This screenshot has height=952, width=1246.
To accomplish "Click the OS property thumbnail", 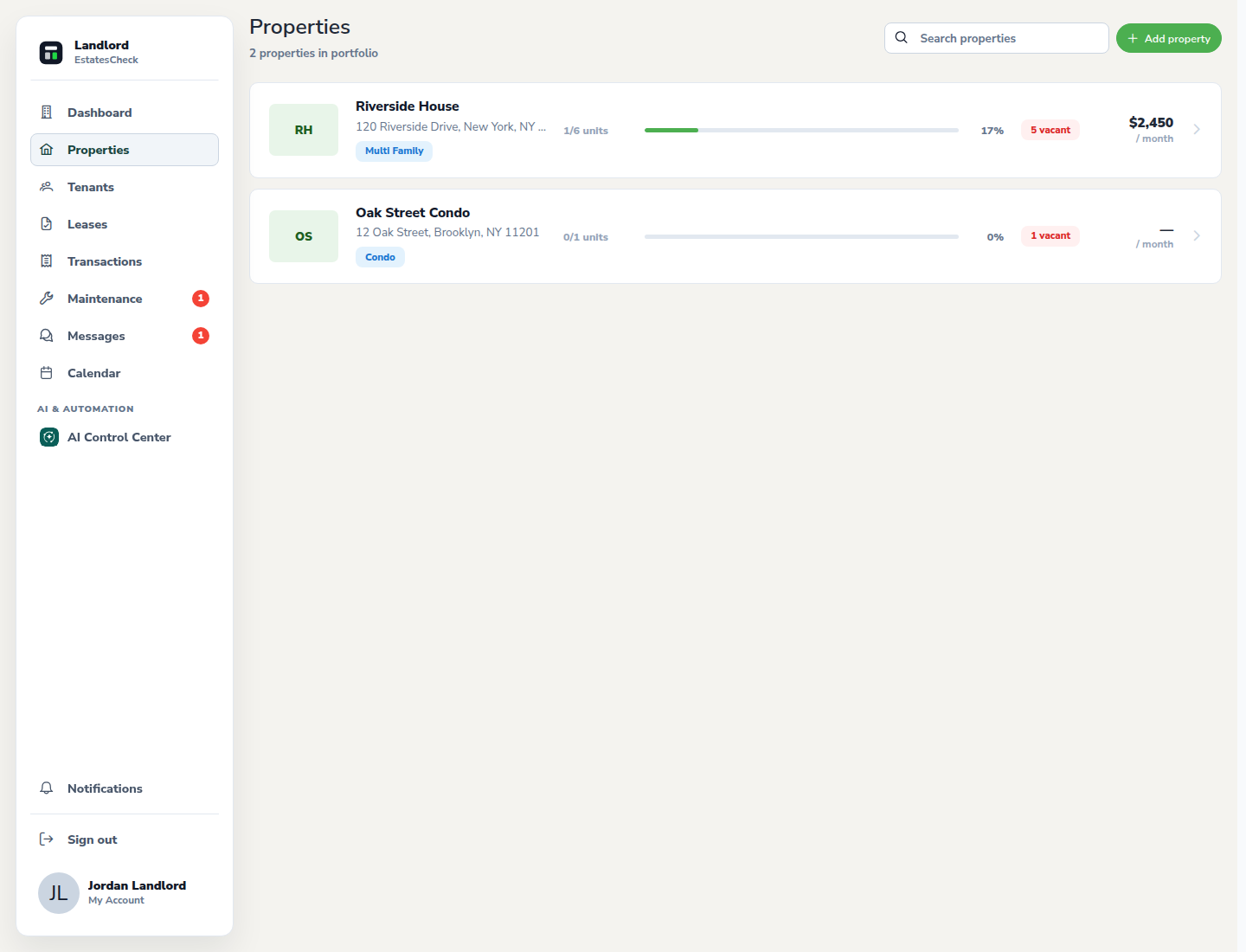I will tap(304, 236).
